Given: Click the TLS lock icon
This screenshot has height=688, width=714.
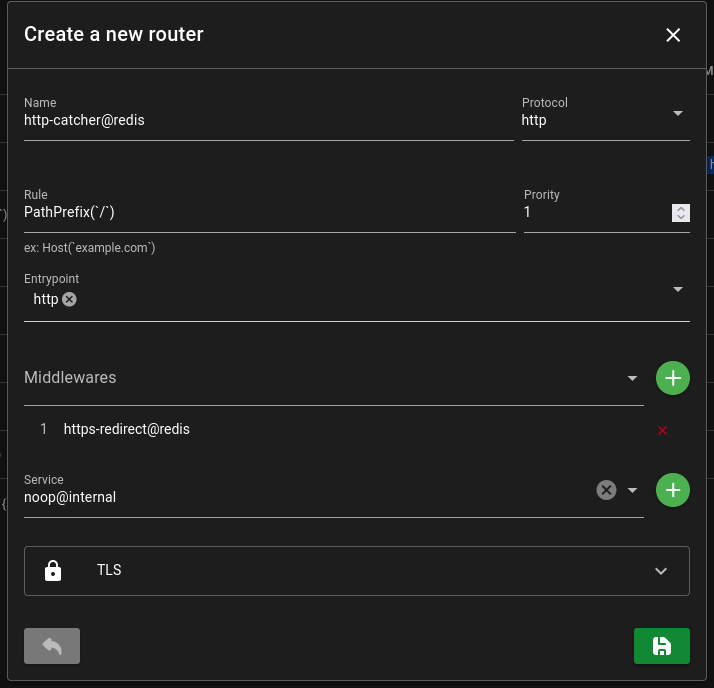Looking at the screenshot, I should pos(54,571).
